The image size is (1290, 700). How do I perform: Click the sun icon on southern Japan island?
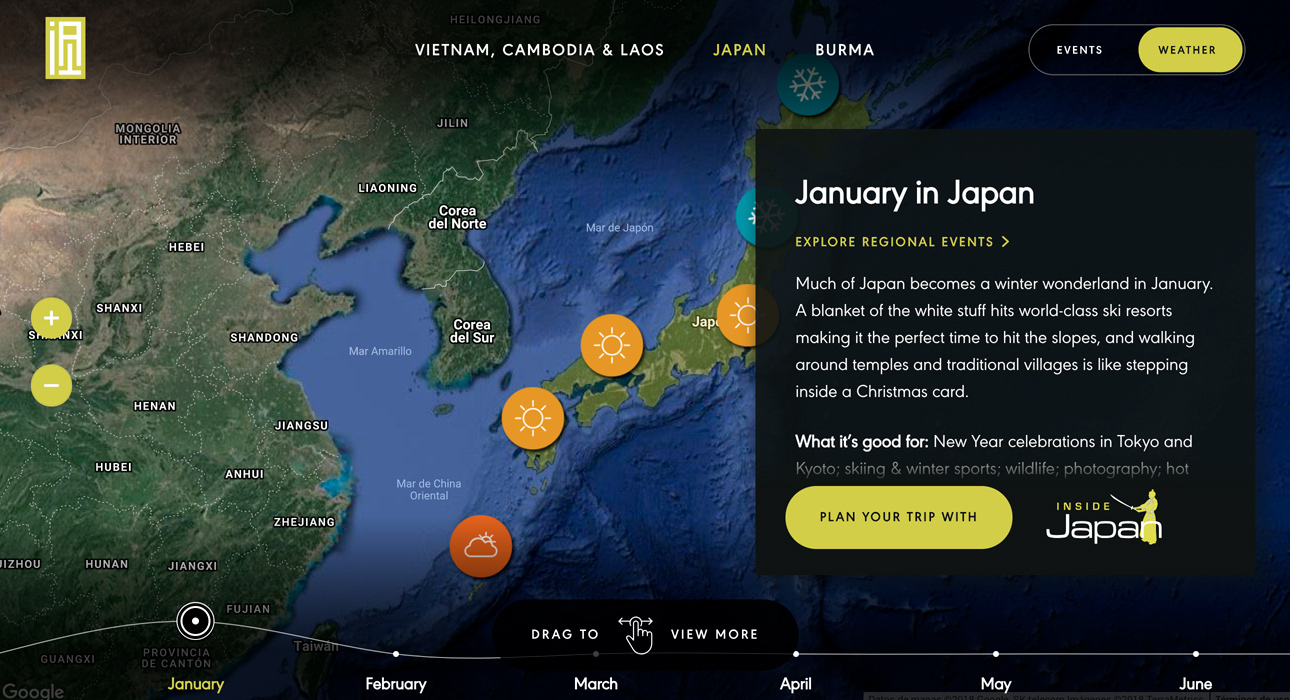tap(532, 418)
